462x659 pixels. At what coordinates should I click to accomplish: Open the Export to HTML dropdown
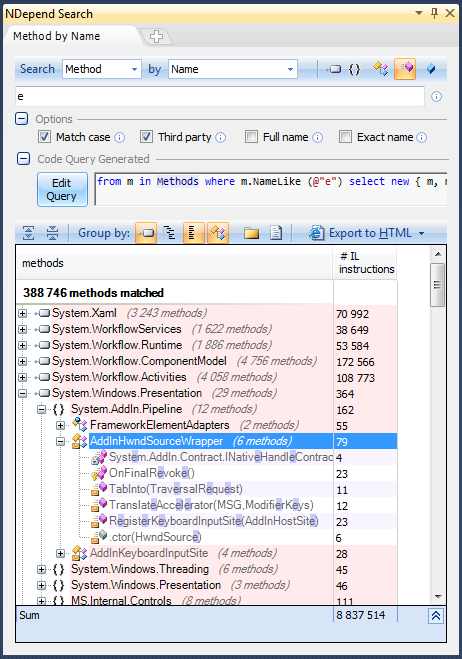[x=421, y=233]
